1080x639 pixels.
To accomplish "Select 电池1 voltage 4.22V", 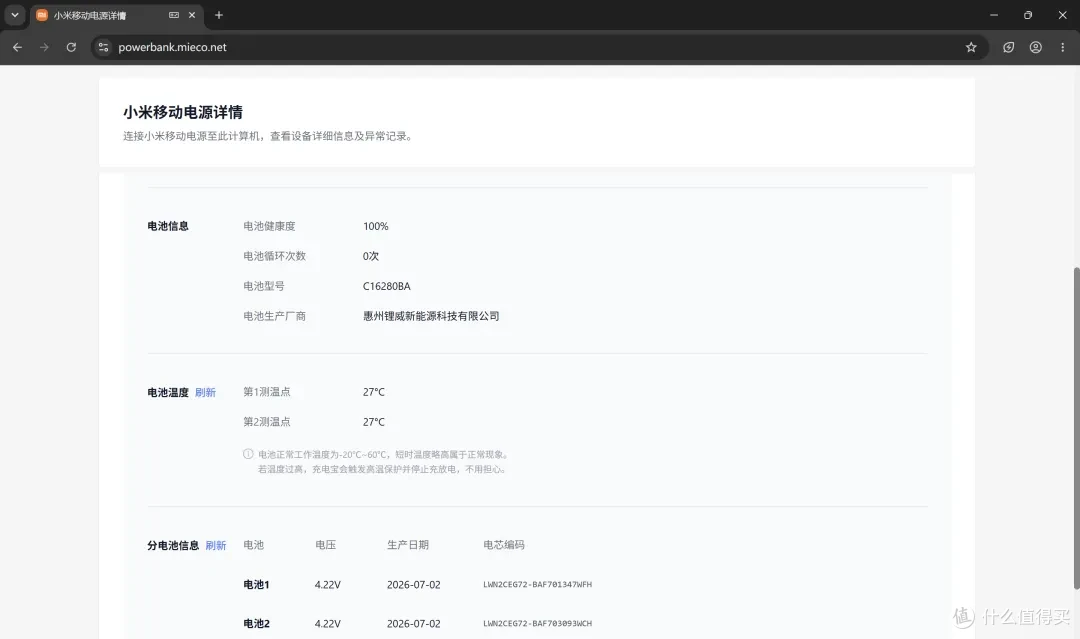I will tap(328, 585).
